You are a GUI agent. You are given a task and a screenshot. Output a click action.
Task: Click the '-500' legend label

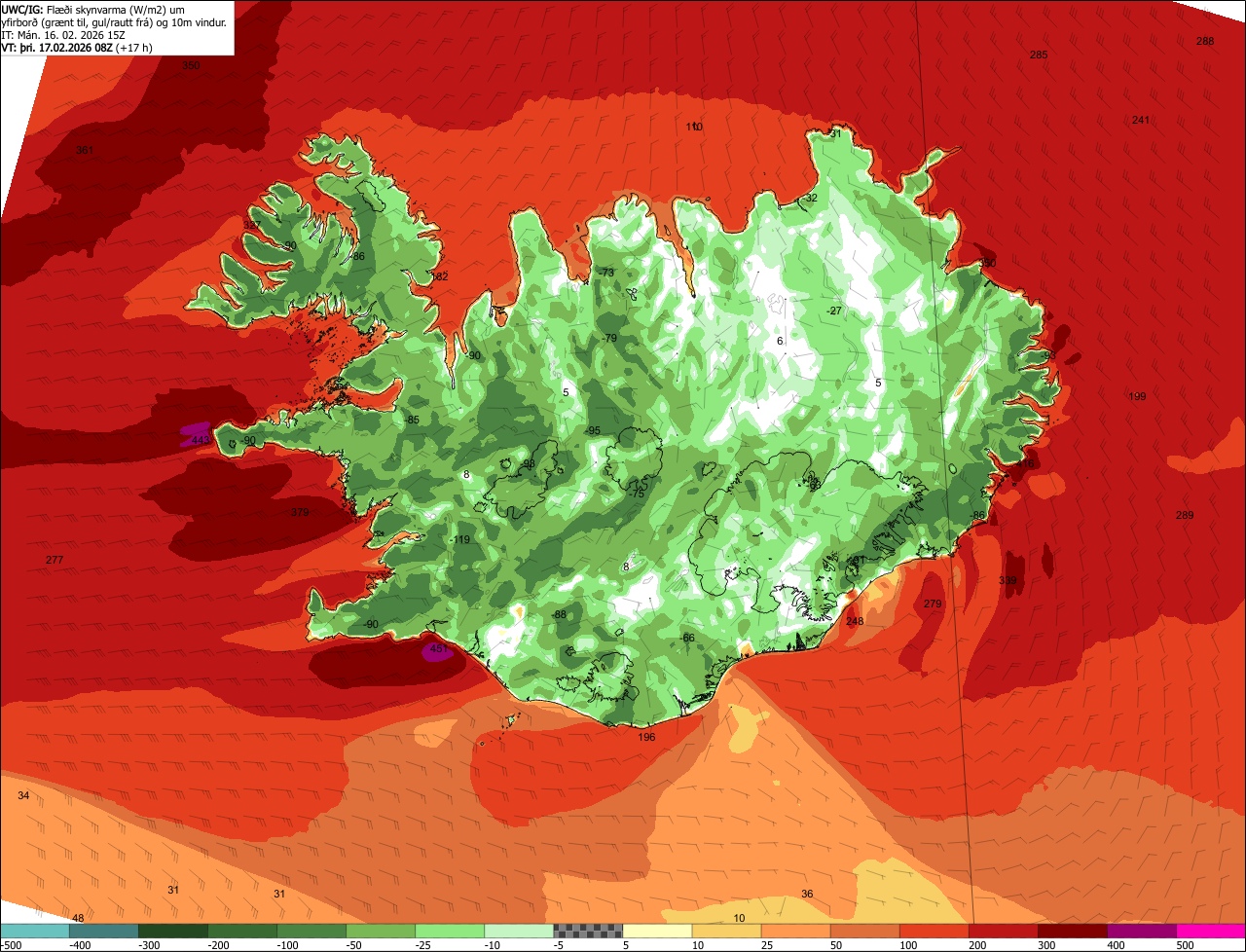coord(11,945)
